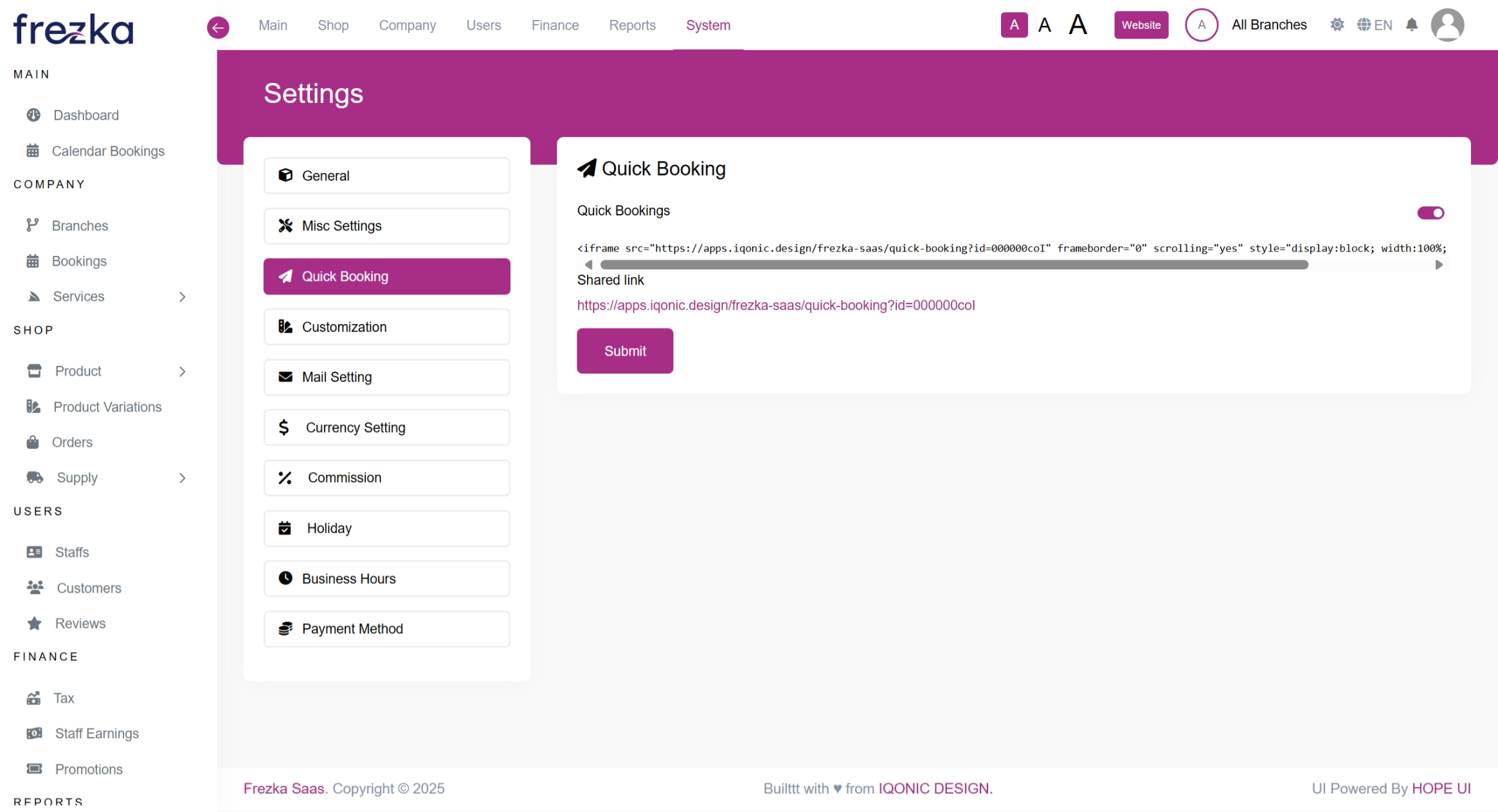
Task: Expand the Product submenu chevron
Action: point(183,371)
